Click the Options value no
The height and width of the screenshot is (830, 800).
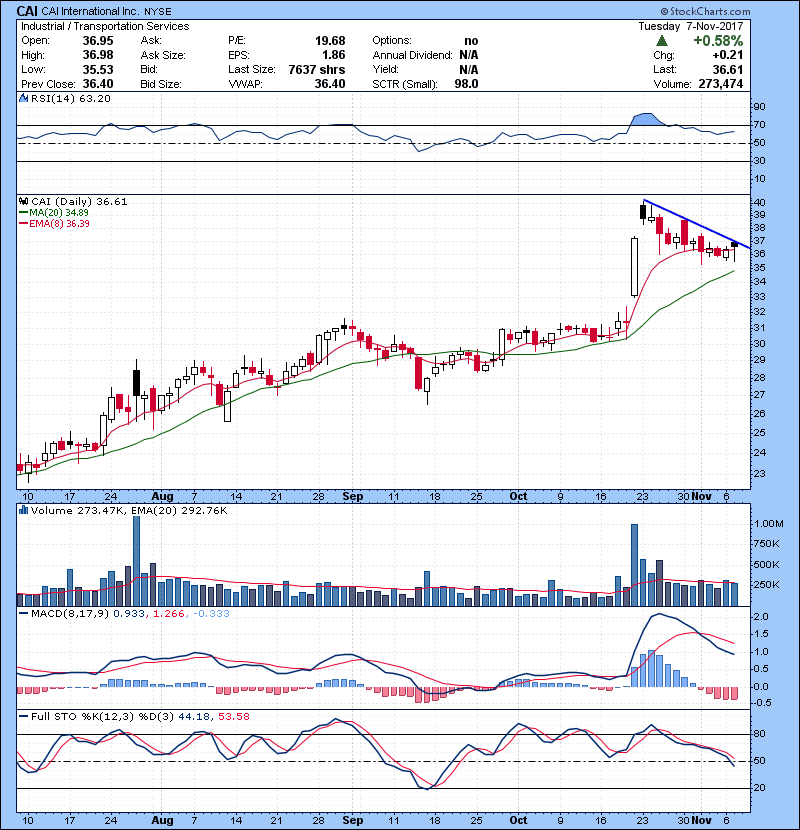(471, 41)
